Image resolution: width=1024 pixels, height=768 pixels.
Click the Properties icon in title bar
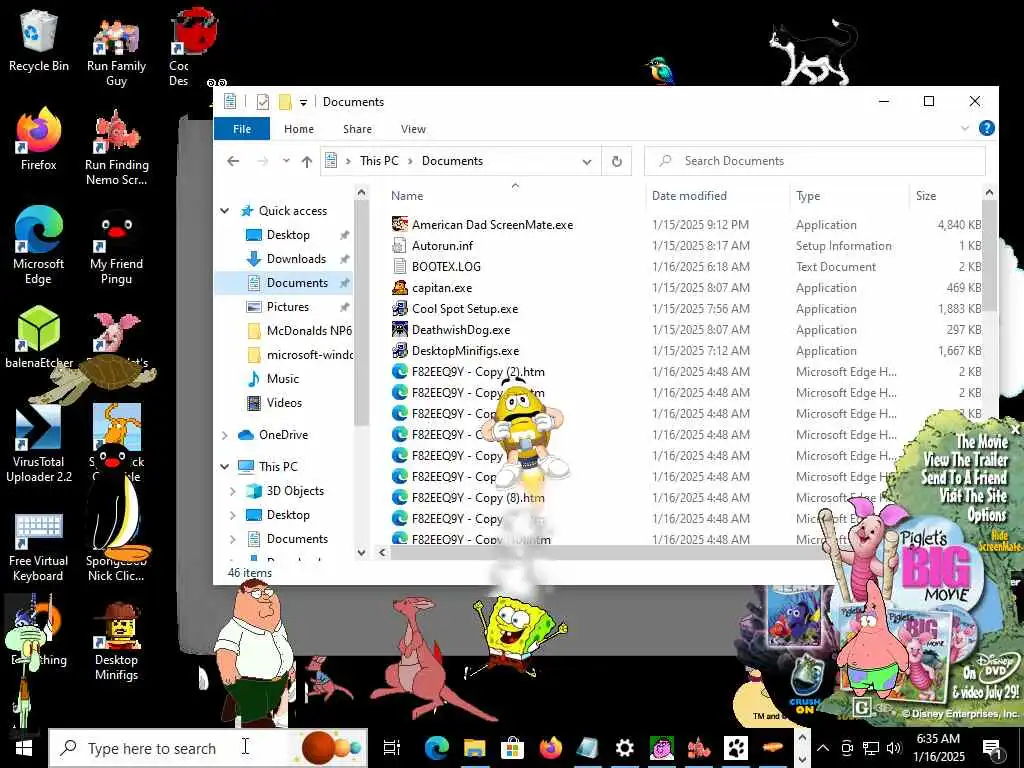(263, 102)
